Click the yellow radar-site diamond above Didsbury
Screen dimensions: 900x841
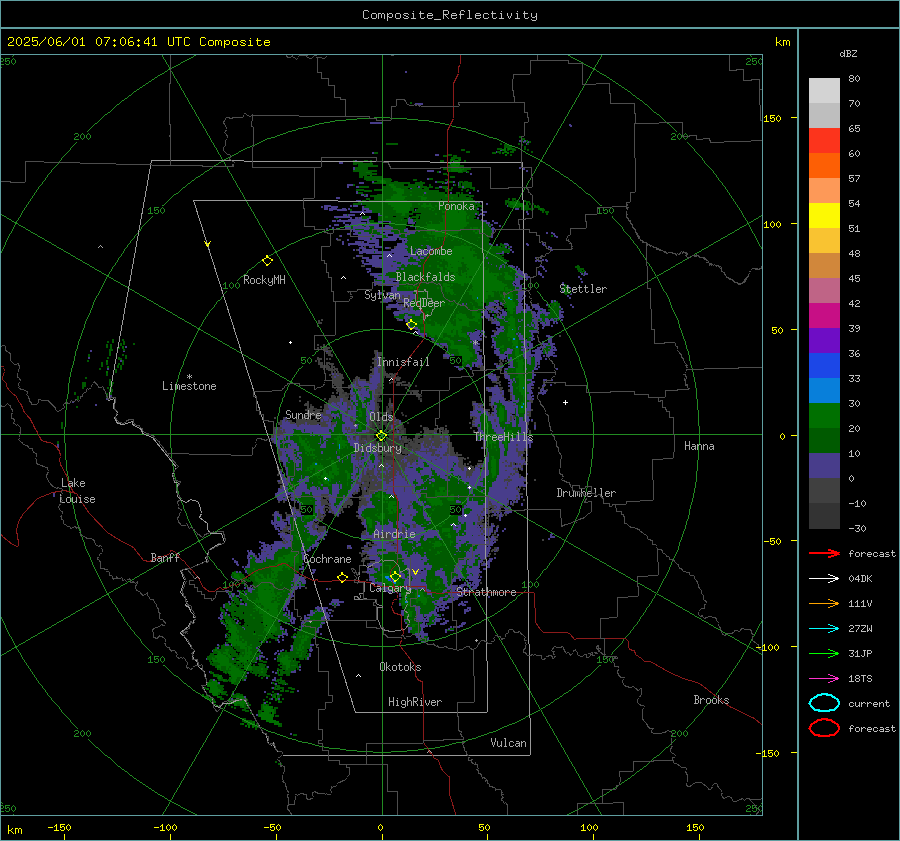tap(381, 436)
